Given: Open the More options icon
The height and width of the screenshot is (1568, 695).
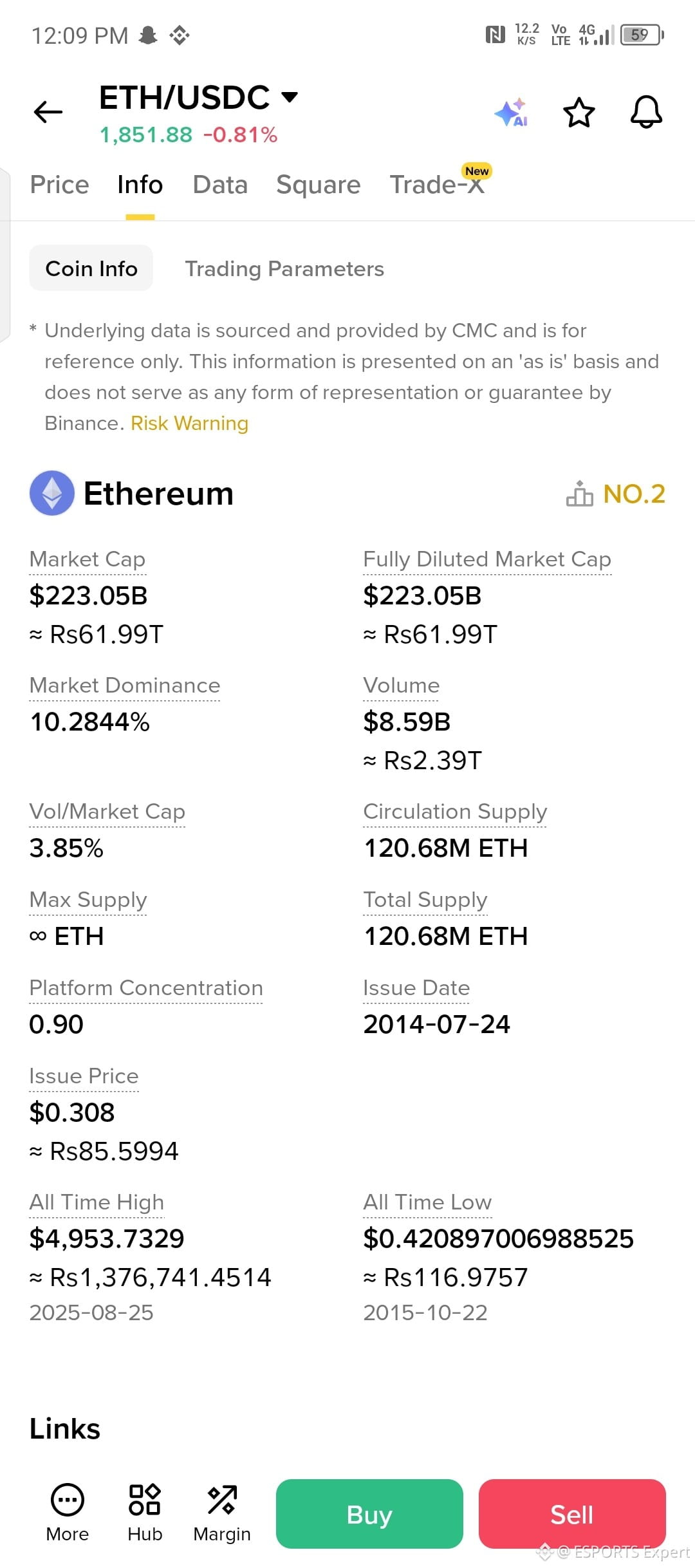Looking at the screenshot, I should coord(68,1500).
